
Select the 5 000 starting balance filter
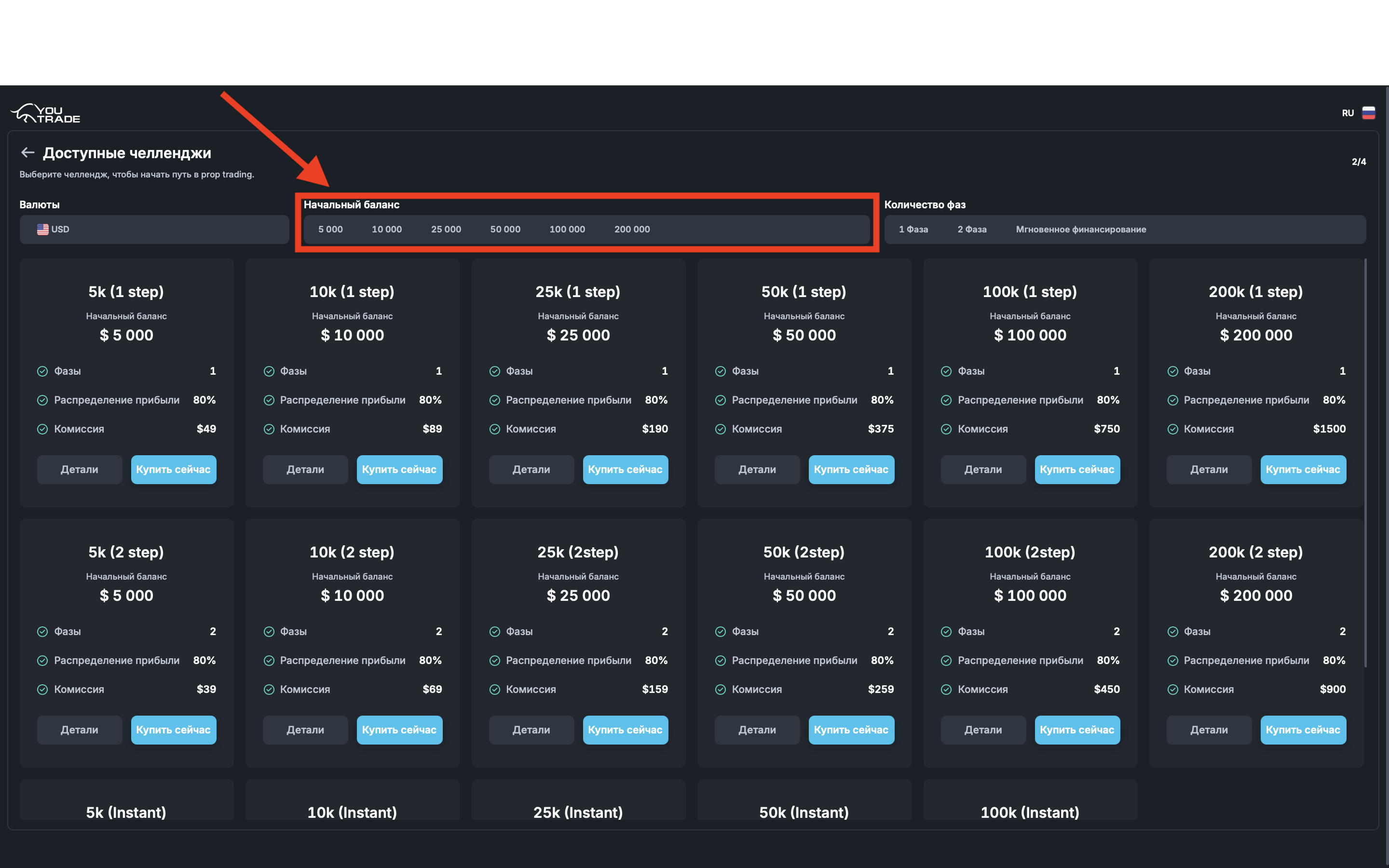330,230
